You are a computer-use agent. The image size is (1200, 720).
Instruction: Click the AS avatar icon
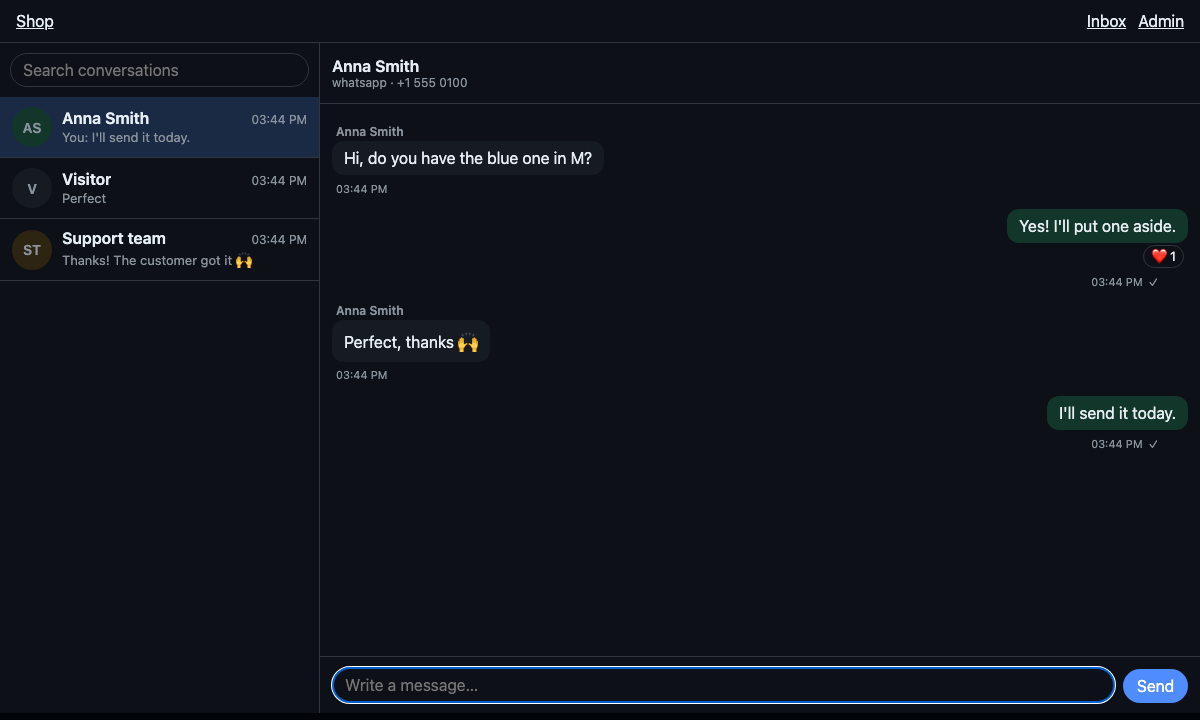pyautogui.click(x=32, y=128)
